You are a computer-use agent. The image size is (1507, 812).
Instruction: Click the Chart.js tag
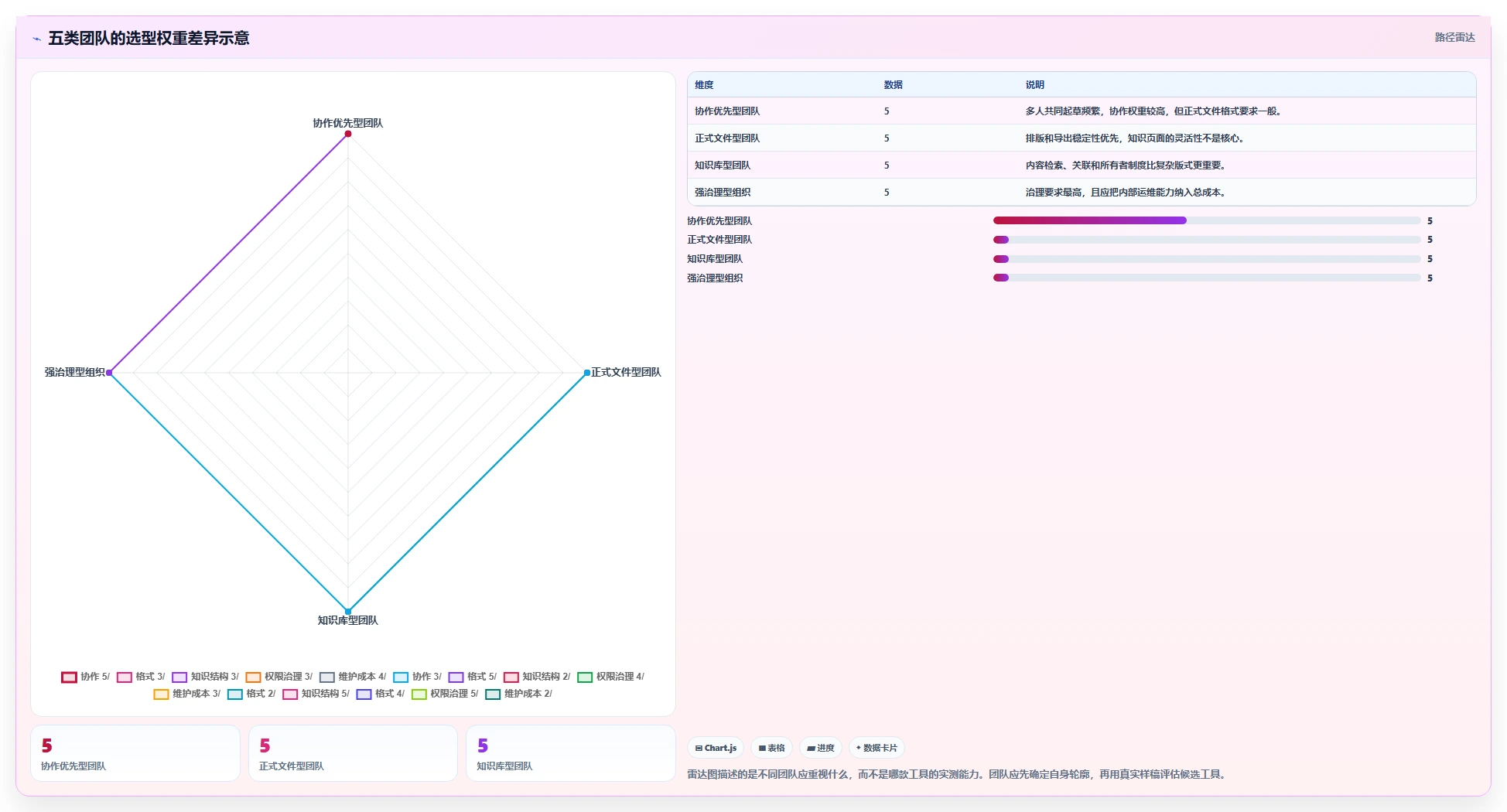pyautogui.click(x=716, y=748)
